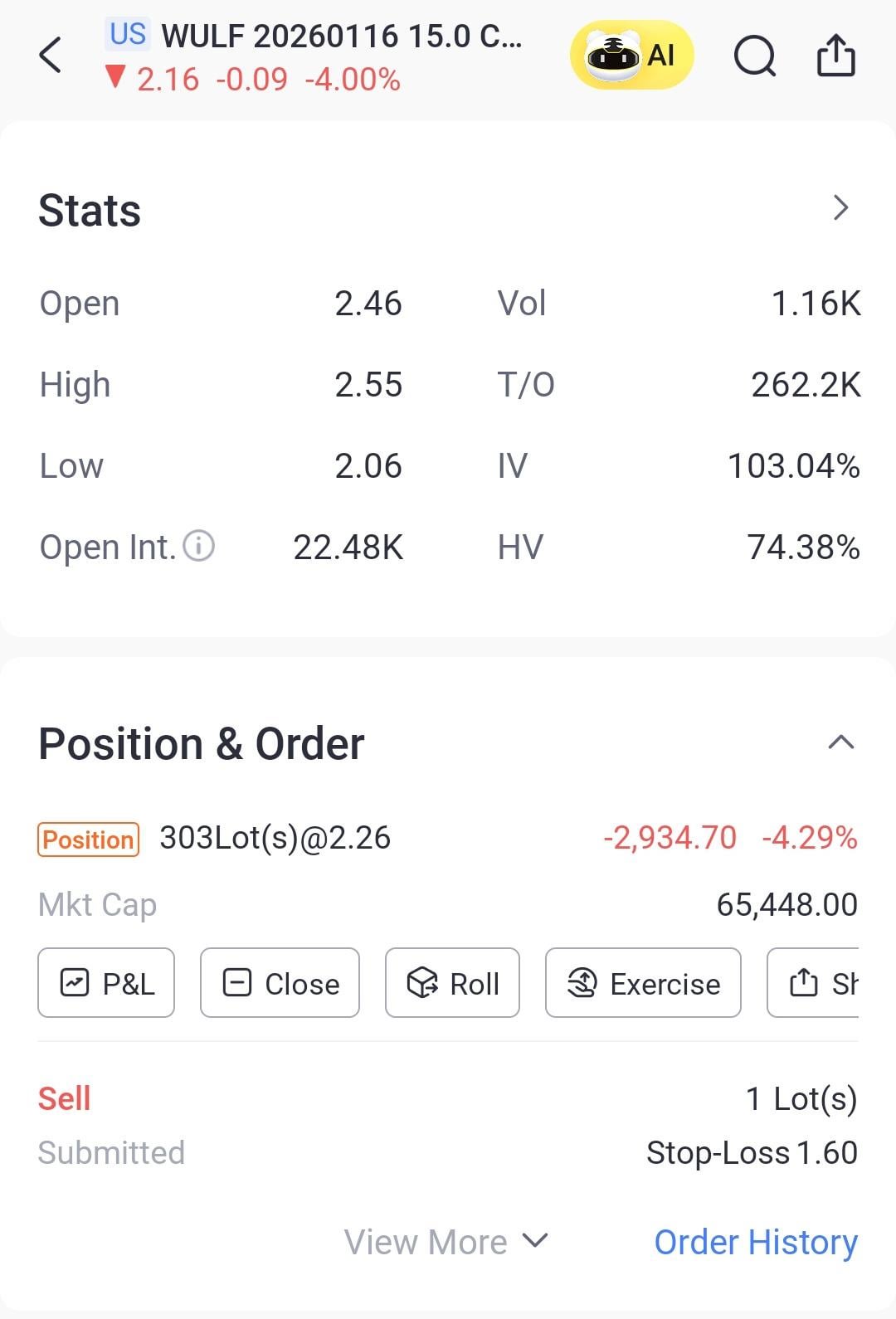Open the Stats details chevron
The image size is (896, 1319).
click(840, 207)
